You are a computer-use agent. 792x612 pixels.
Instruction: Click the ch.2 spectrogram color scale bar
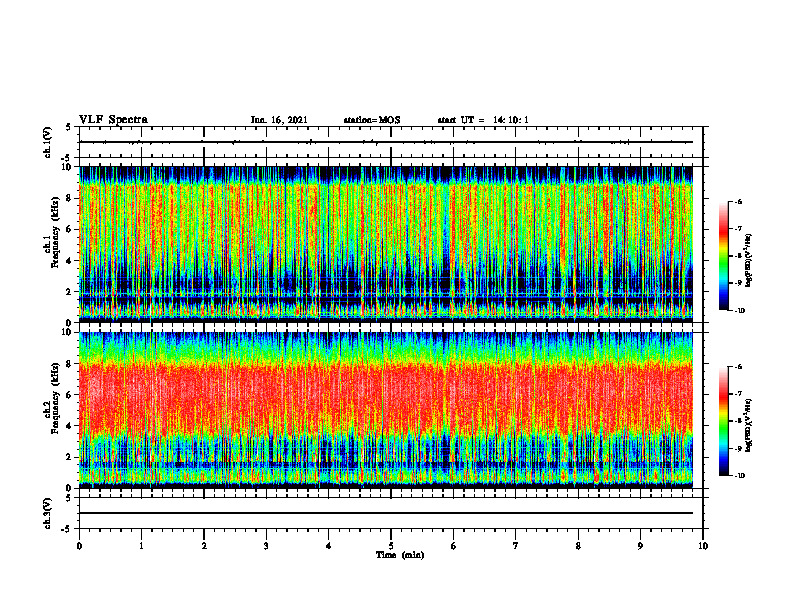723,421
